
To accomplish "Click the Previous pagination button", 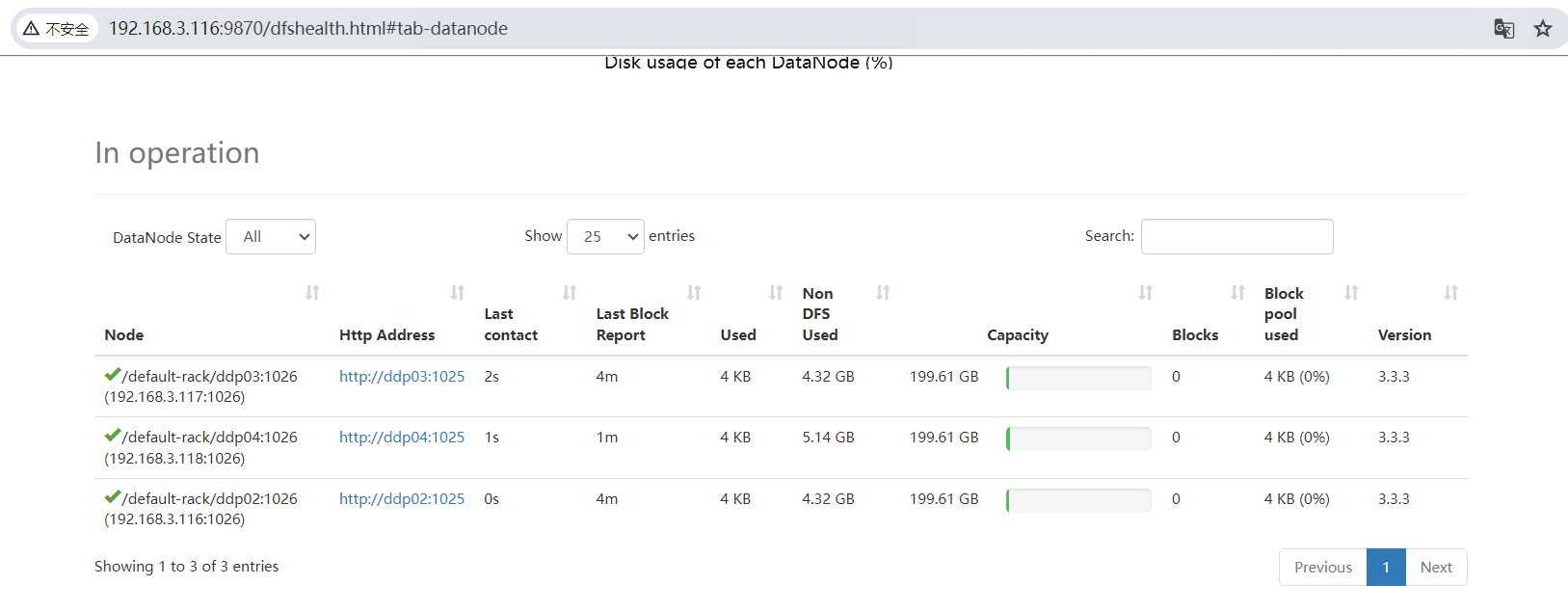I will point(1322,568).
